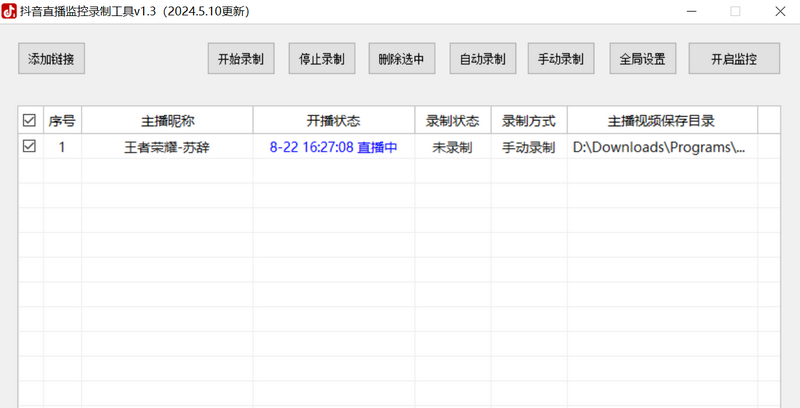The width and height of the screenshot is (800, 408).
Task: Toggle the select-all checkbox in table header
Action: [x=29, y=121]
